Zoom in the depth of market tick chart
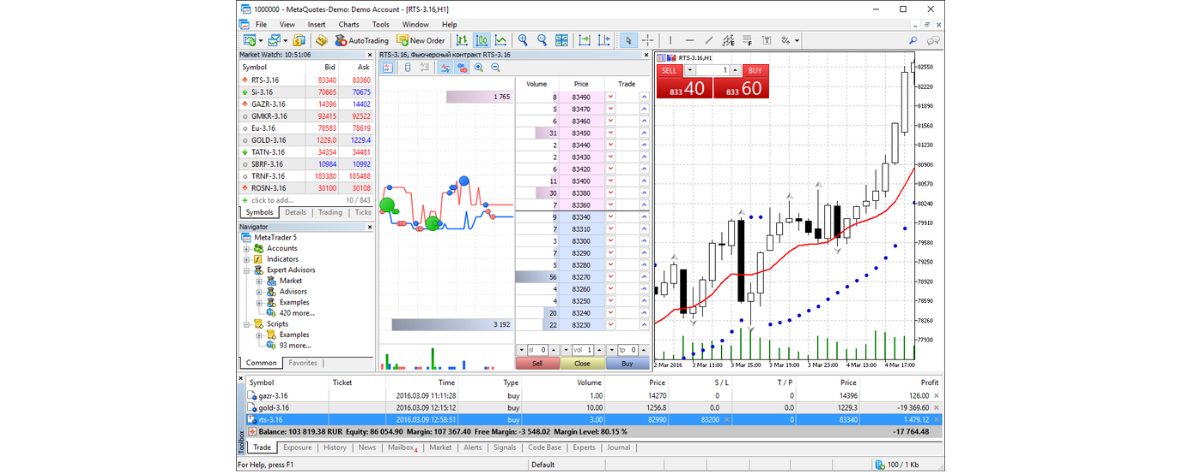The width and height of the screenshot is (1181, 472). [479, 67]
